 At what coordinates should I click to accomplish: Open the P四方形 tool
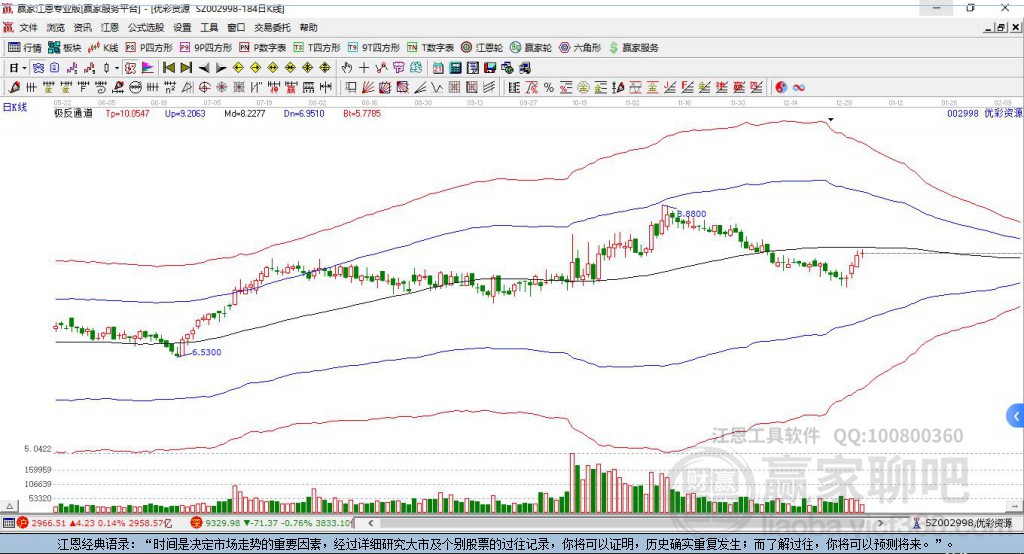[149, 48]
